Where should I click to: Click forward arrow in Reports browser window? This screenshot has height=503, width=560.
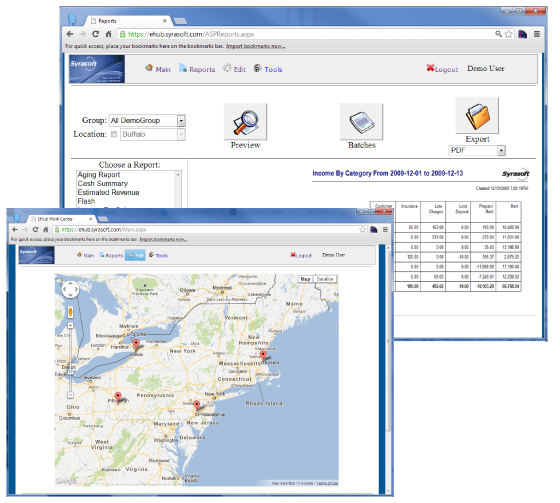pyautogui.click(x=82, y=34)
